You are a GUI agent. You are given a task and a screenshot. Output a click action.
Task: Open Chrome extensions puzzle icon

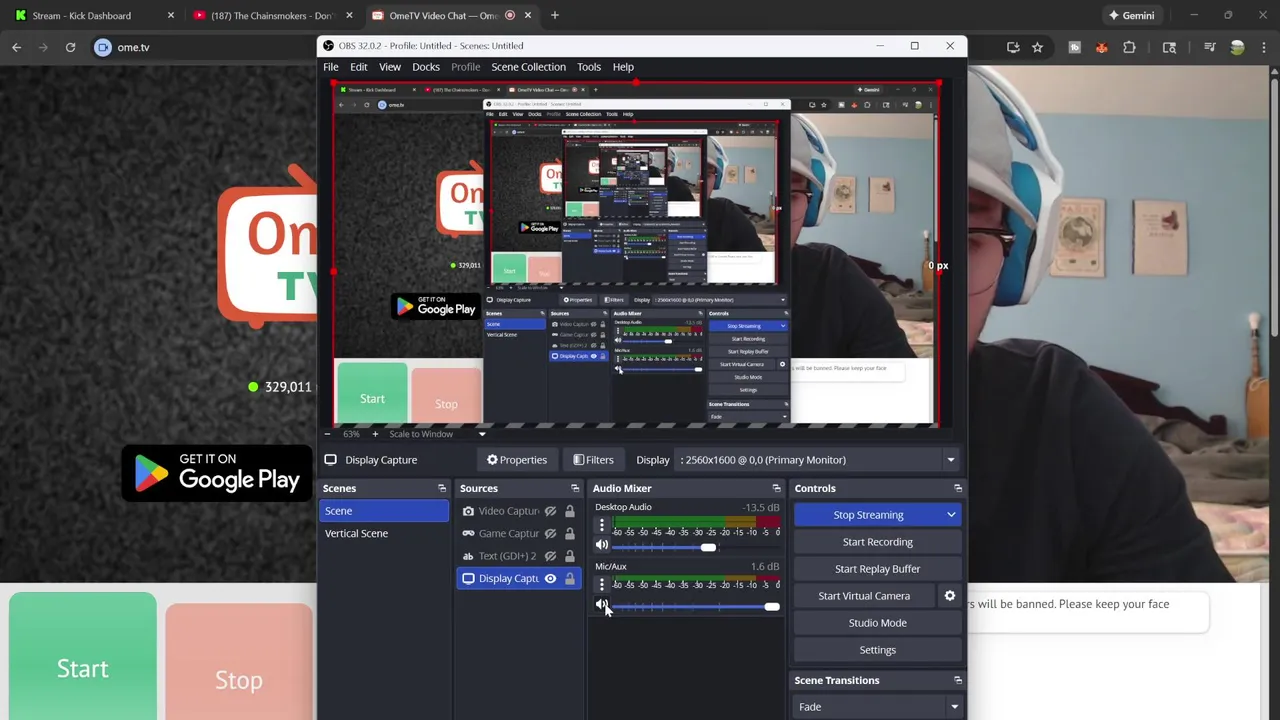(x=1129, y=47)
